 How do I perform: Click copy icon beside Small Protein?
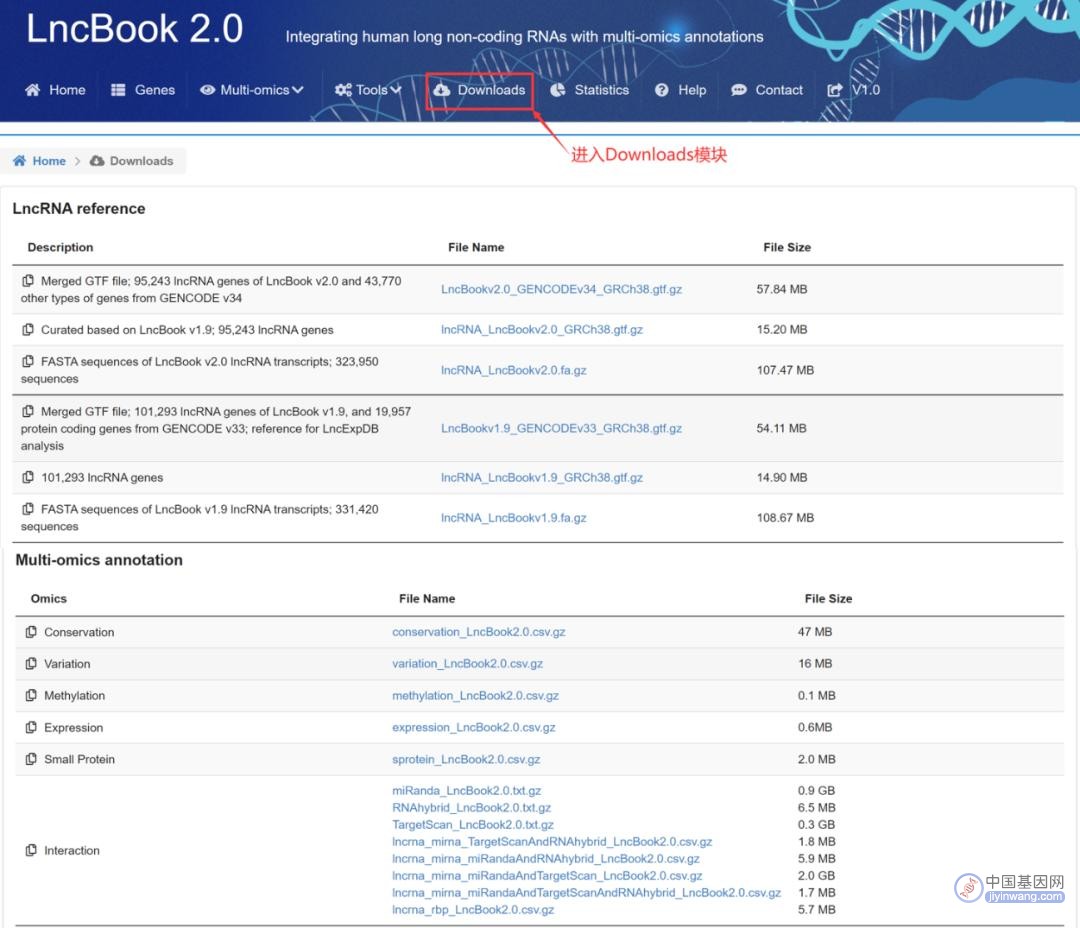[31, 759]
